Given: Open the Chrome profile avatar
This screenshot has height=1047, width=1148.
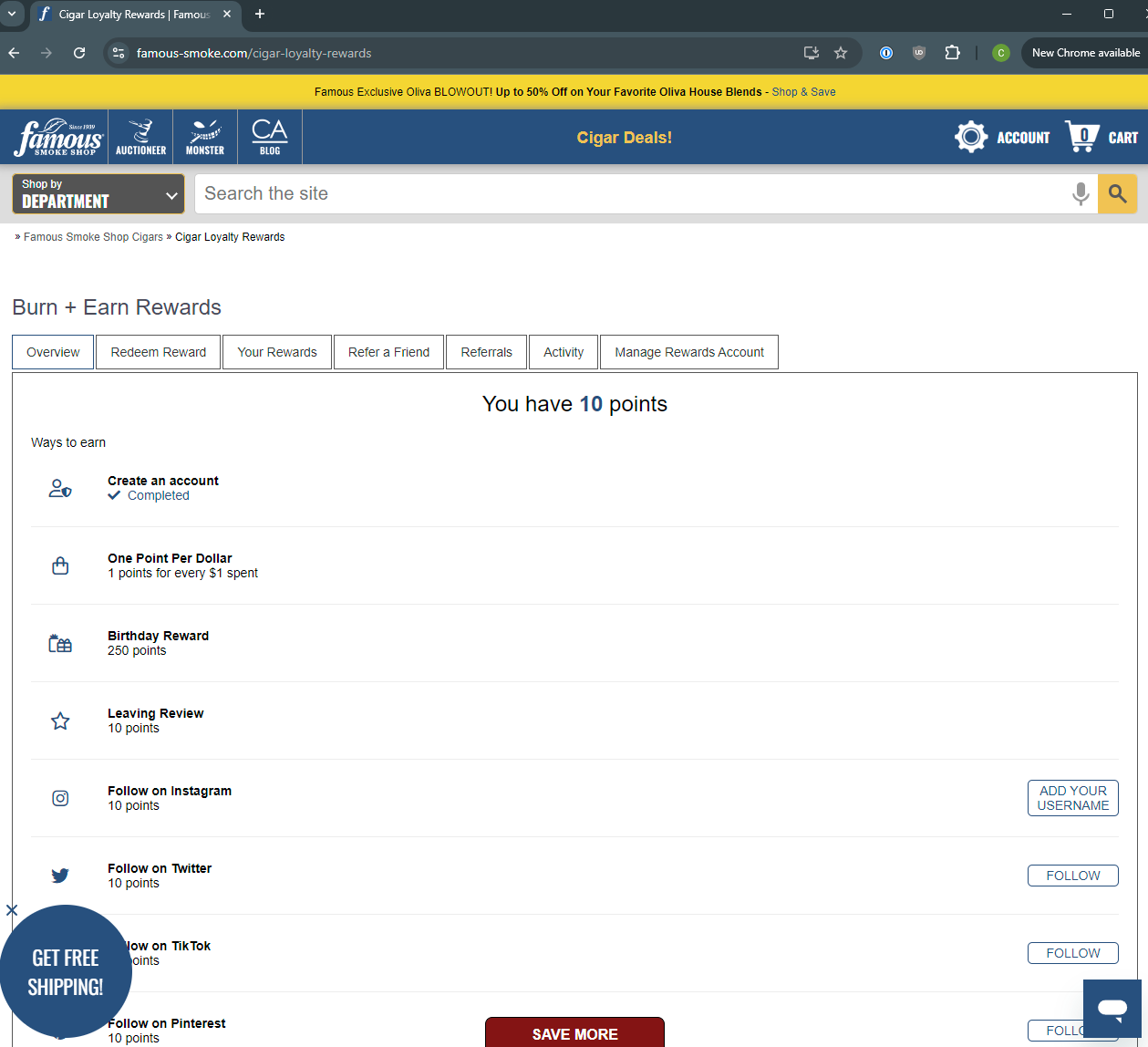Looking at the screenshot, I should click(1001, 53).
